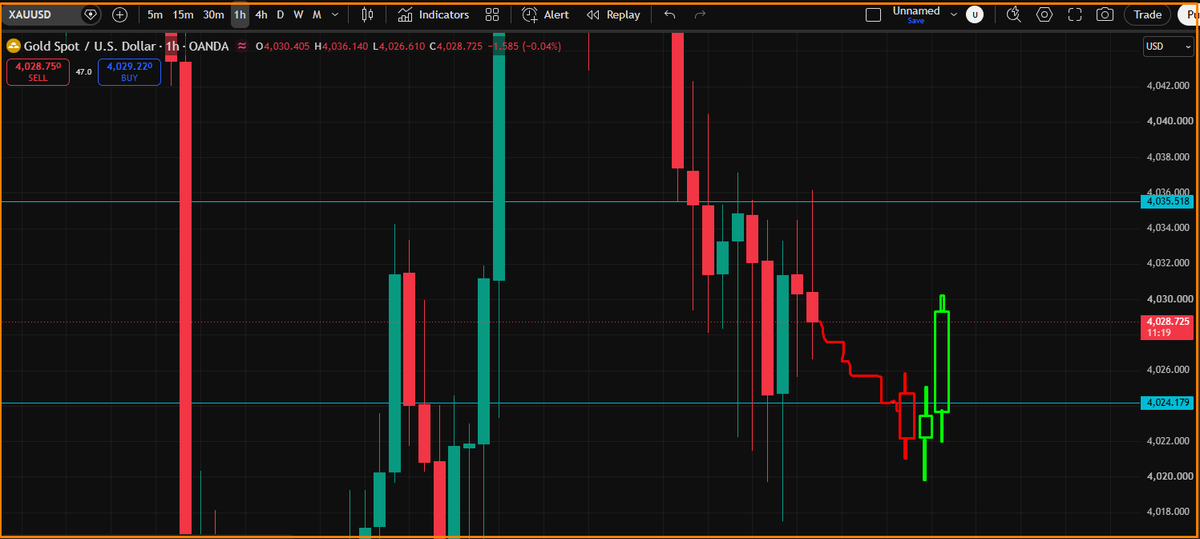Create an Alert
The image size is (1200, 539).
pyautogui.click(x=546, y=15)
